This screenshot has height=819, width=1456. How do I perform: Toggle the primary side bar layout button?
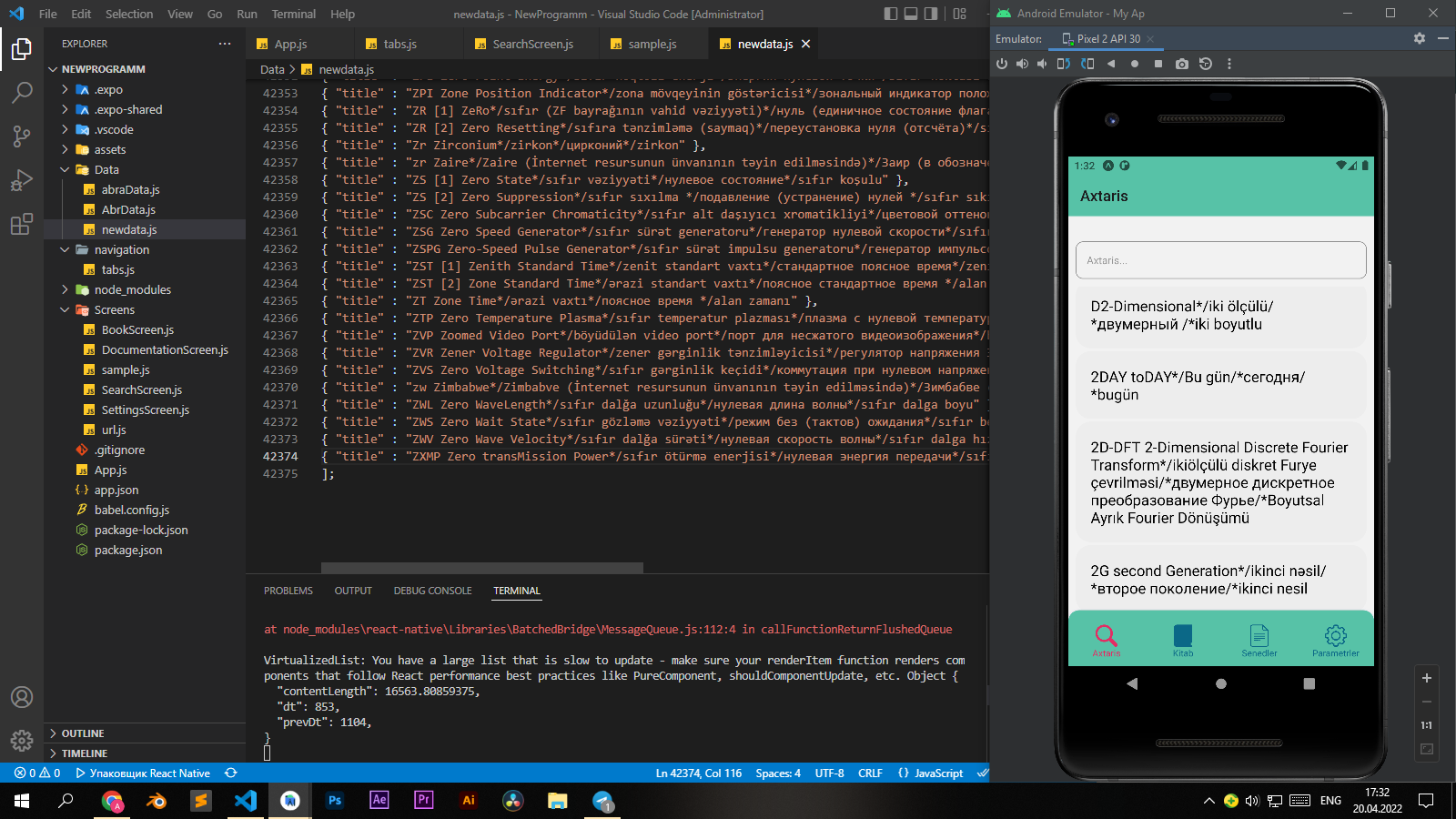click(891, 14)
